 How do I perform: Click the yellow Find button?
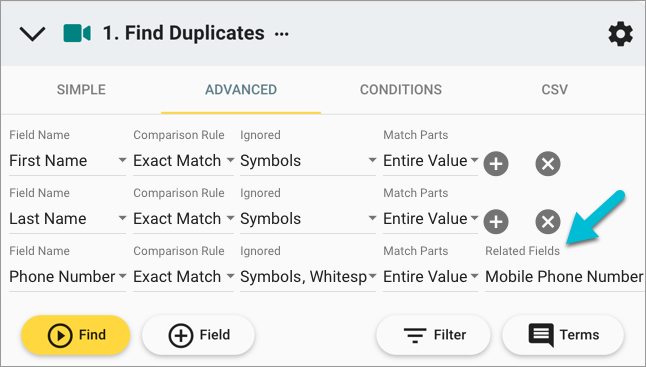click(76, 335)
